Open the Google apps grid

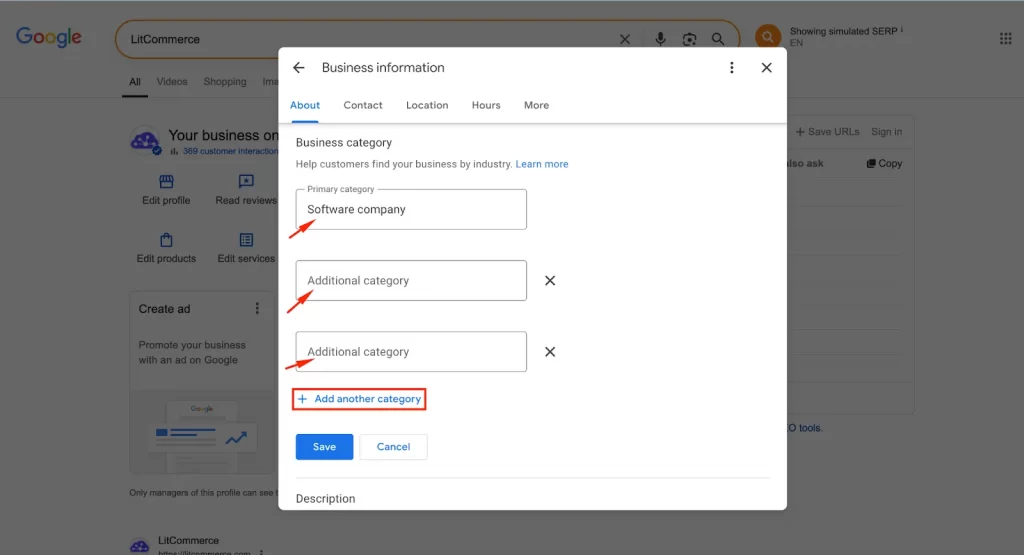1006,39
